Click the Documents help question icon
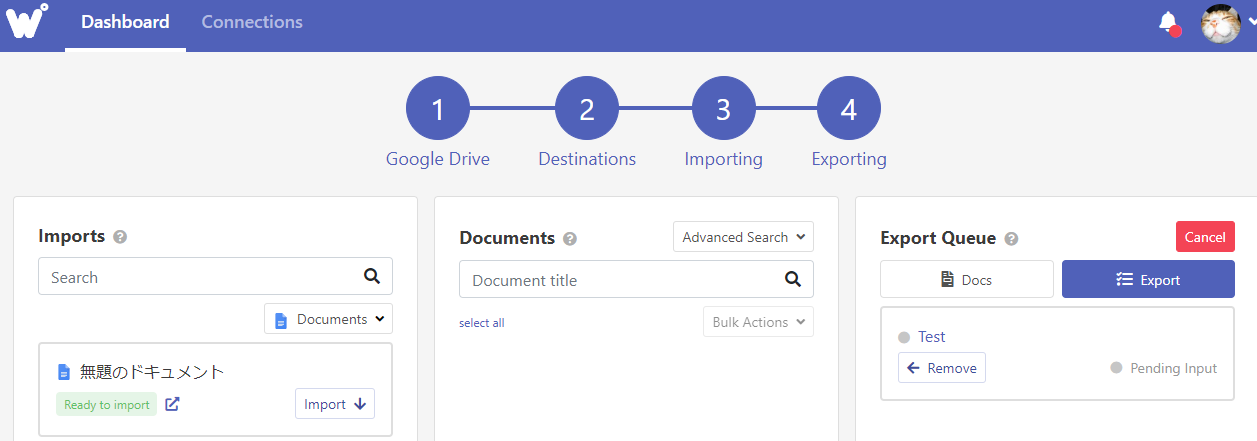 tap(570, 239)
